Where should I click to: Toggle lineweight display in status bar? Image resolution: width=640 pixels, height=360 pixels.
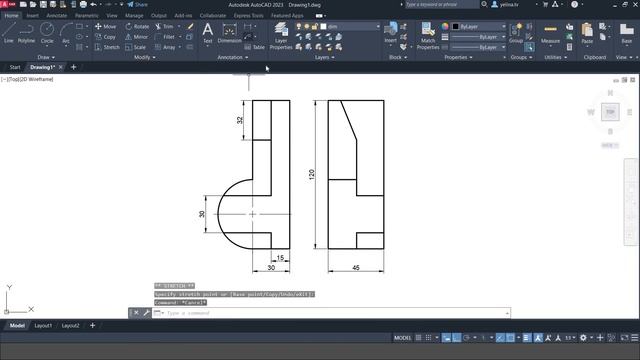point(527,338)
